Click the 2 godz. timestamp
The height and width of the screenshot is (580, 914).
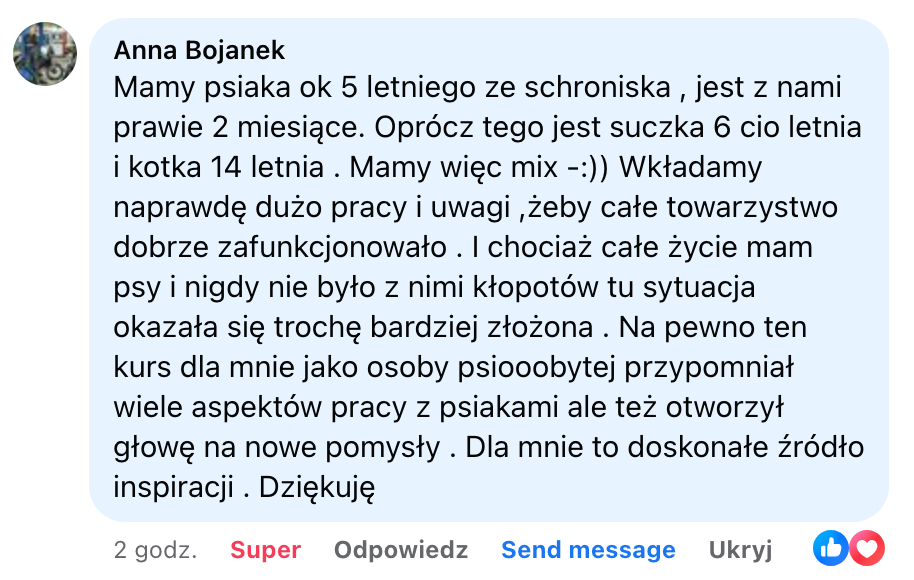[x=156, y=550]
